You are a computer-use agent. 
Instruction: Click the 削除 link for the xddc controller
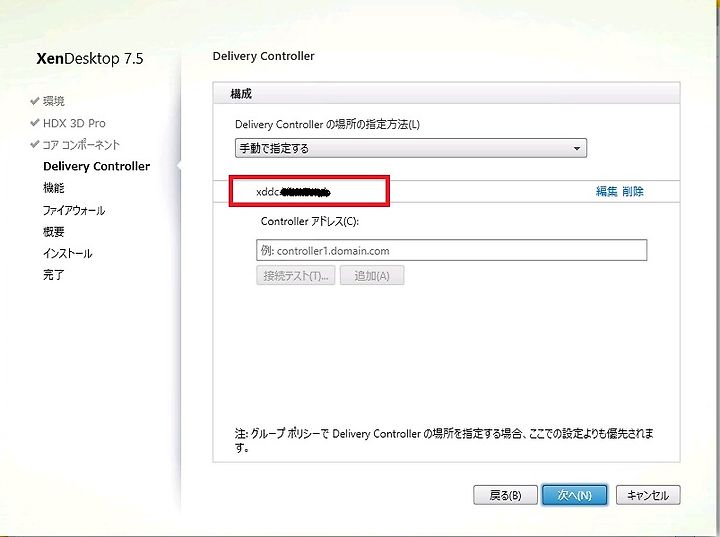[x=633, y=191]
